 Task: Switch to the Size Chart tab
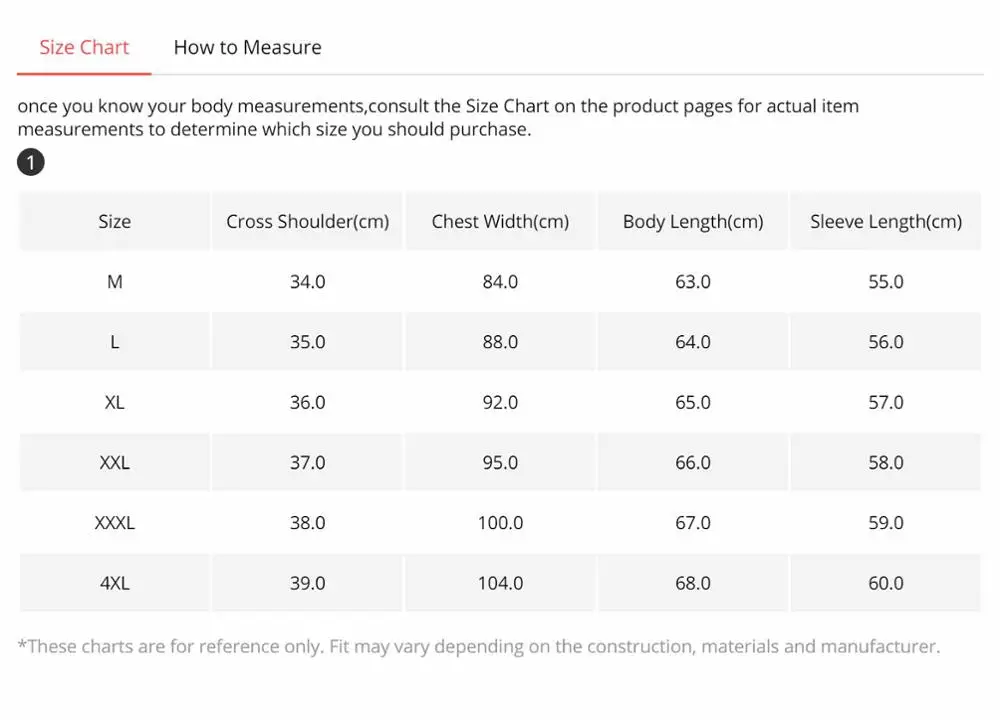[x=84, y=47]
